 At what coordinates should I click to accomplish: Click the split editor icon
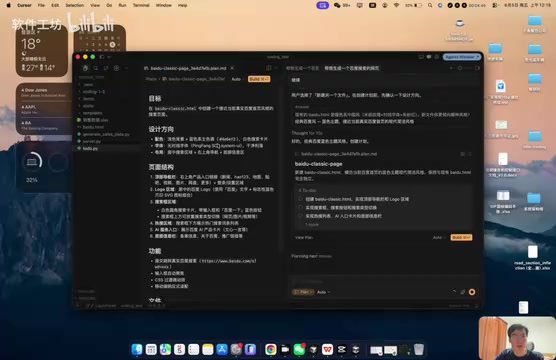(x=268, y=68)
